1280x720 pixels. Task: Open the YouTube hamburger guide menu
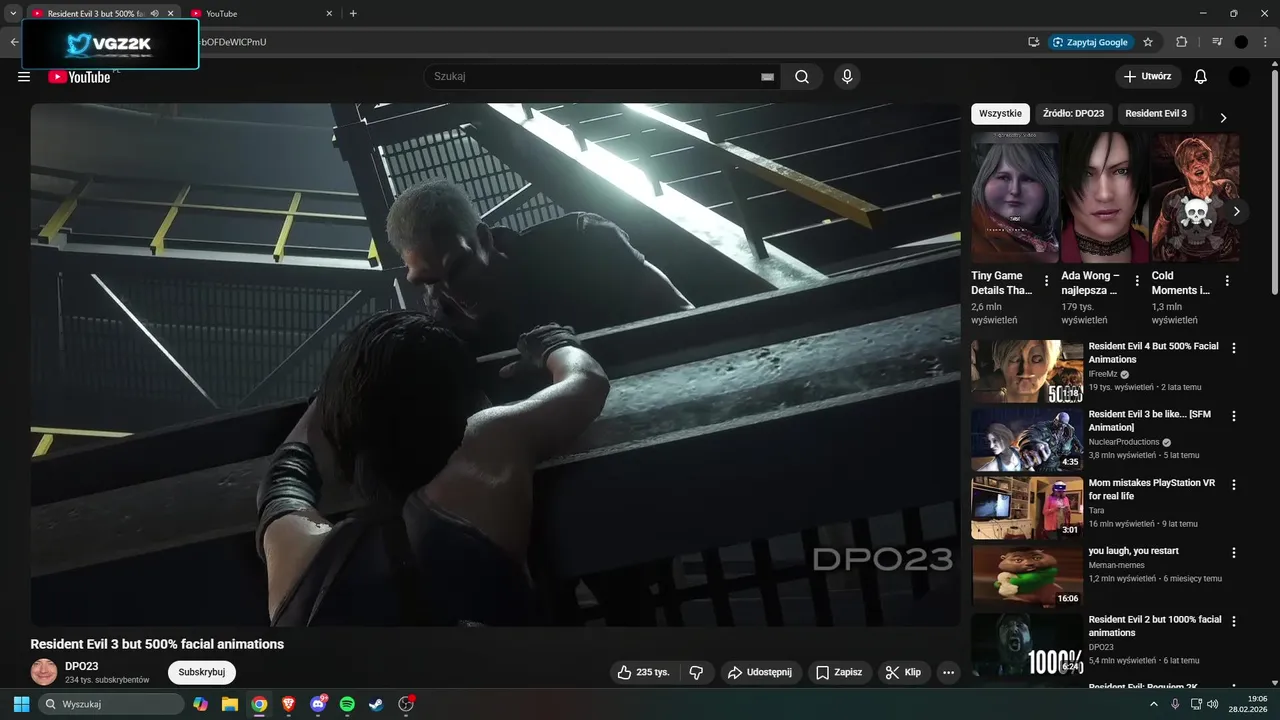(x=24, y=77)
